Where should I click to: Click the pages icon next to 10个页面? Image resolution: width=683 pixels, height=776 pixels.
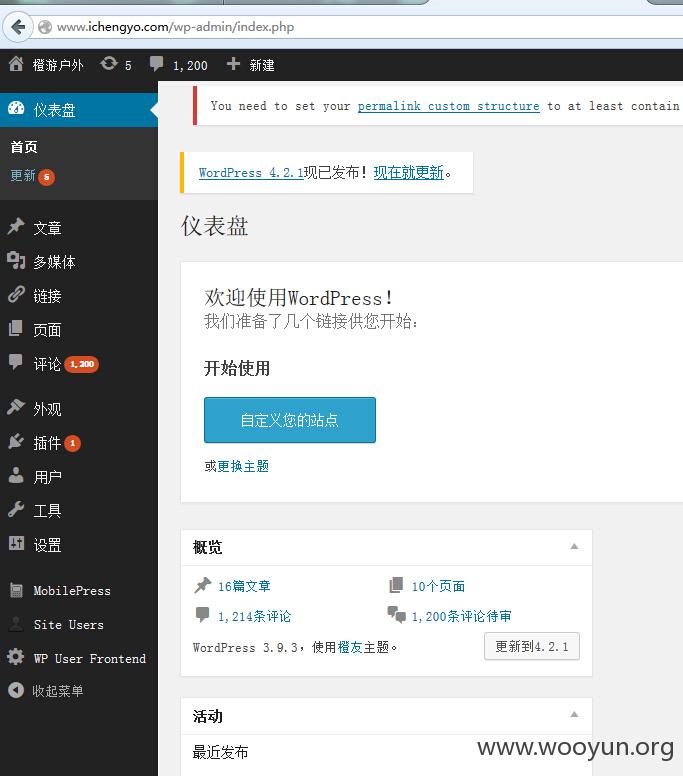(396, 585)
